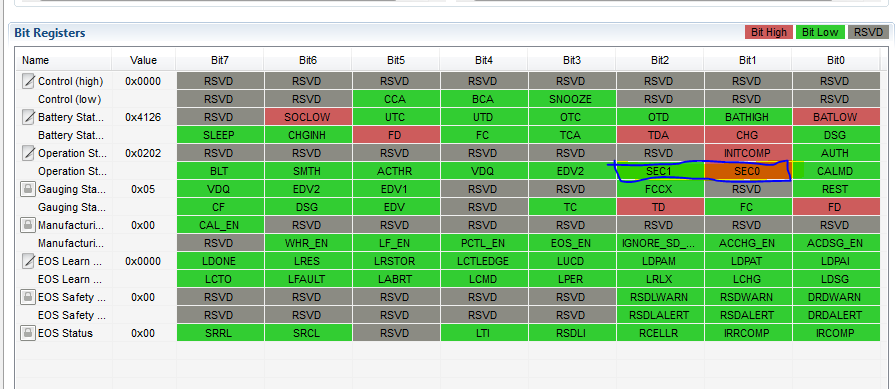Click the WHR_EN bit cell

[308, 243]
